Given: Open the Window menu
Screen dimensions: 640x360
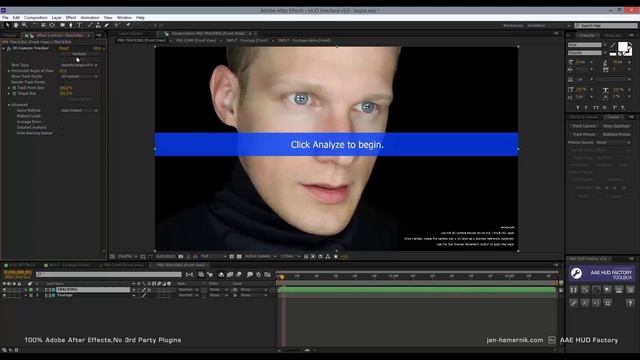Looking at the screenshot, I should coord(124,18).
